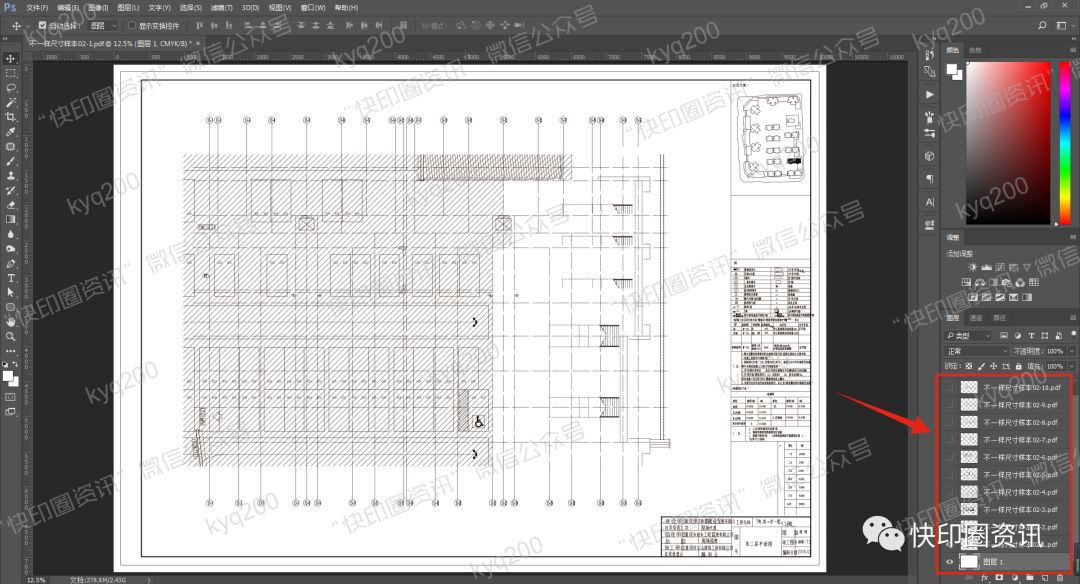The width and height of the screenshot is (1080, 584).
Task: Select the Clone Stamp tool
Action: point(10,176)
